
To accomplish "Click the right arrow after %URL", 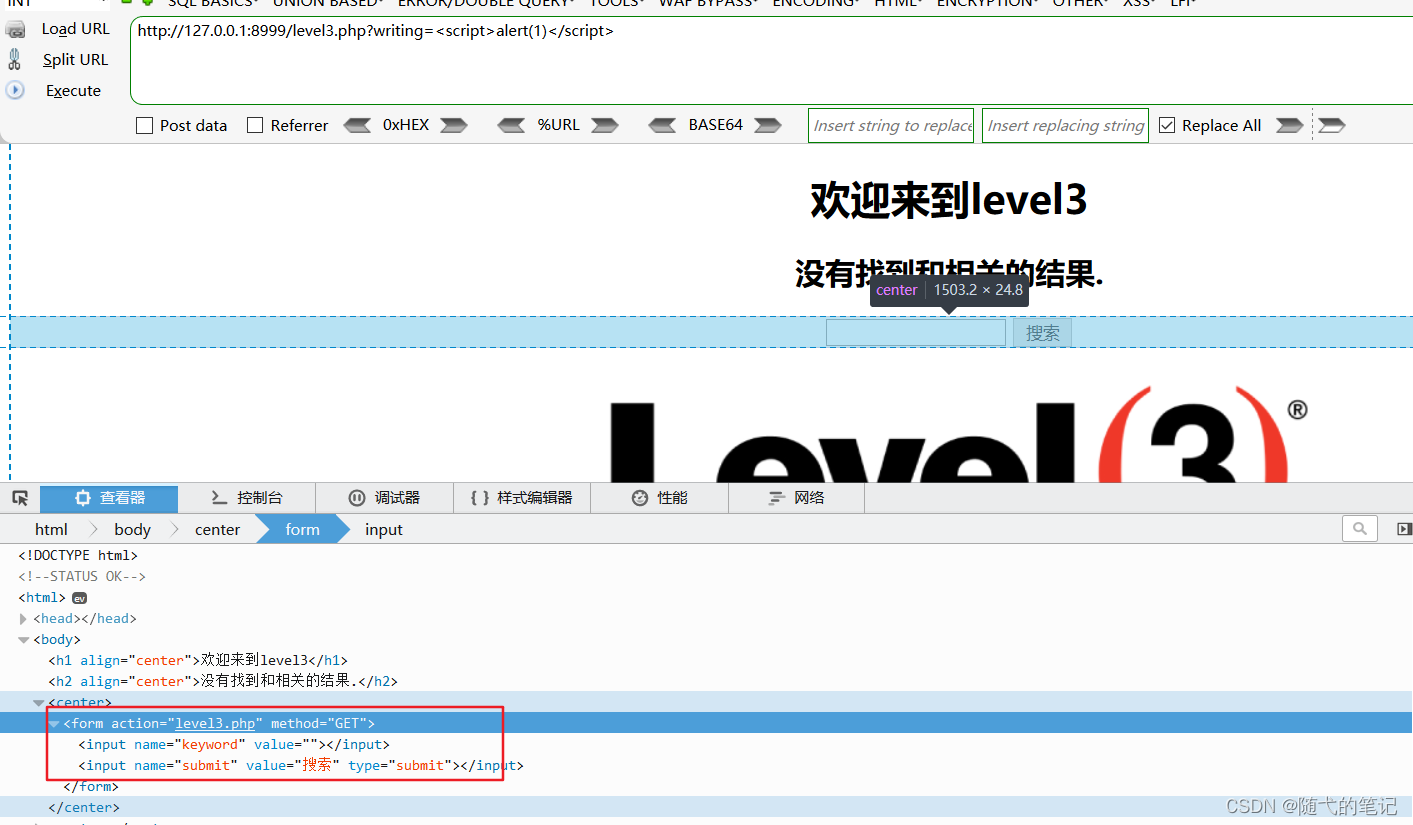I will [x=605, y=125].
